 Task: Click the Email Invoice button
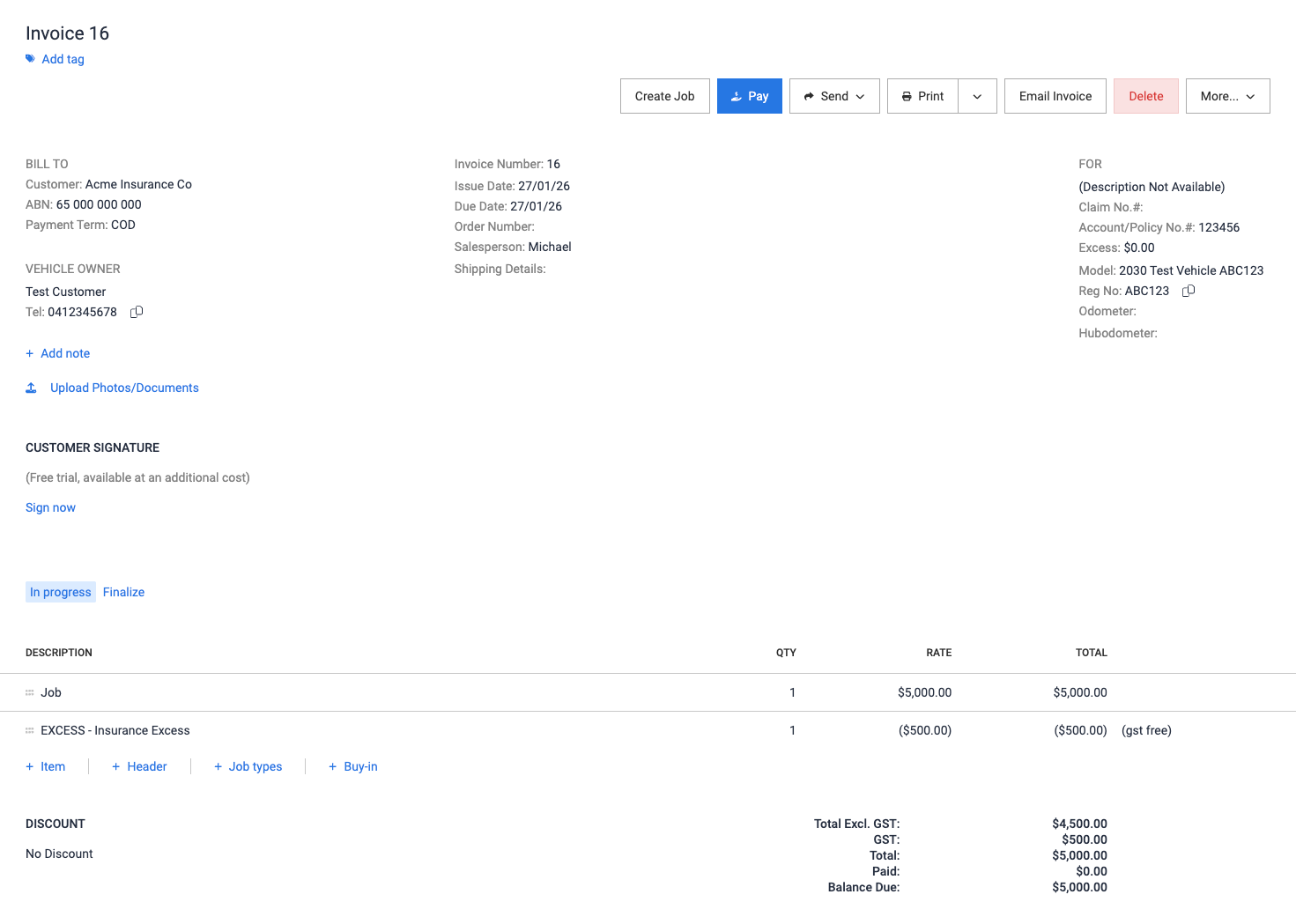coord(1055,96)
